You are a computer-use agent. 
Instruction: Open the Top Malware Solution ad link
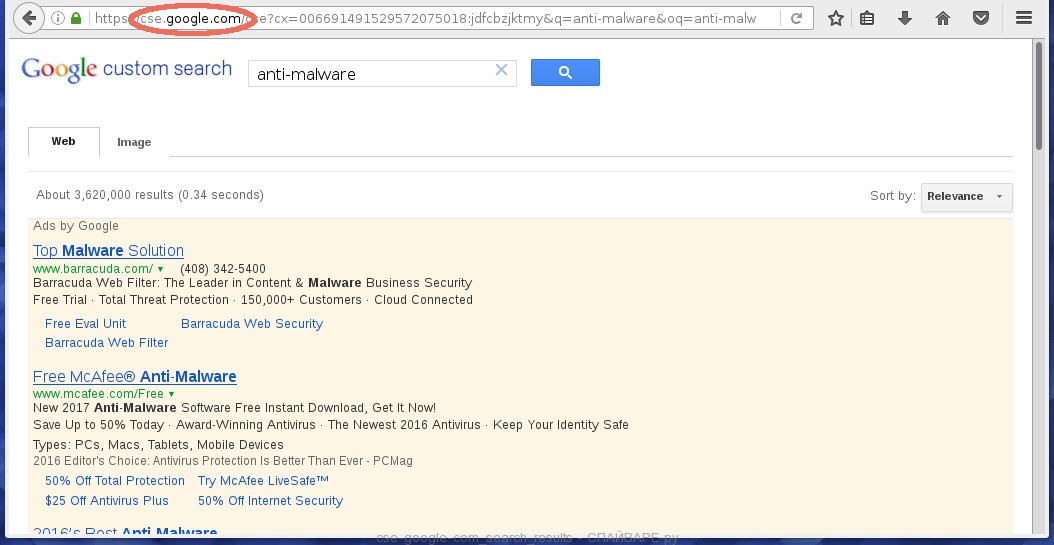pyautogui.click(x=108, y=251)
